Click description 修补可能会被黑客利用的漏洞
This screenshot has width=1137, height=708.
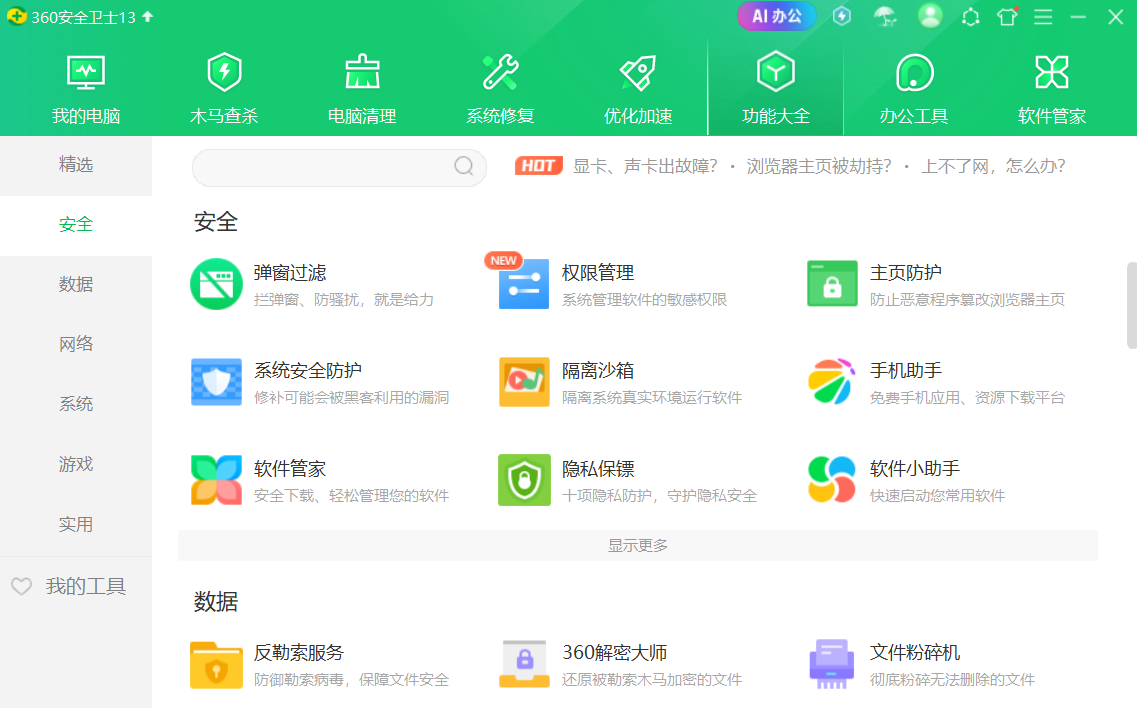point(352,398)
